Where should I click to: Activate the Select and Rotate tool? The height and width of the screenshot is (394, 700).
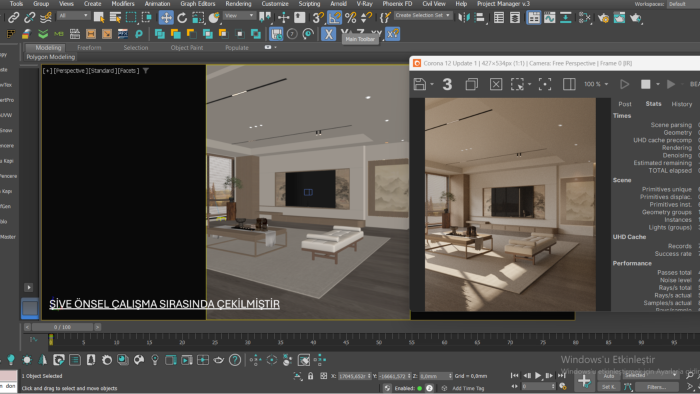182,18
